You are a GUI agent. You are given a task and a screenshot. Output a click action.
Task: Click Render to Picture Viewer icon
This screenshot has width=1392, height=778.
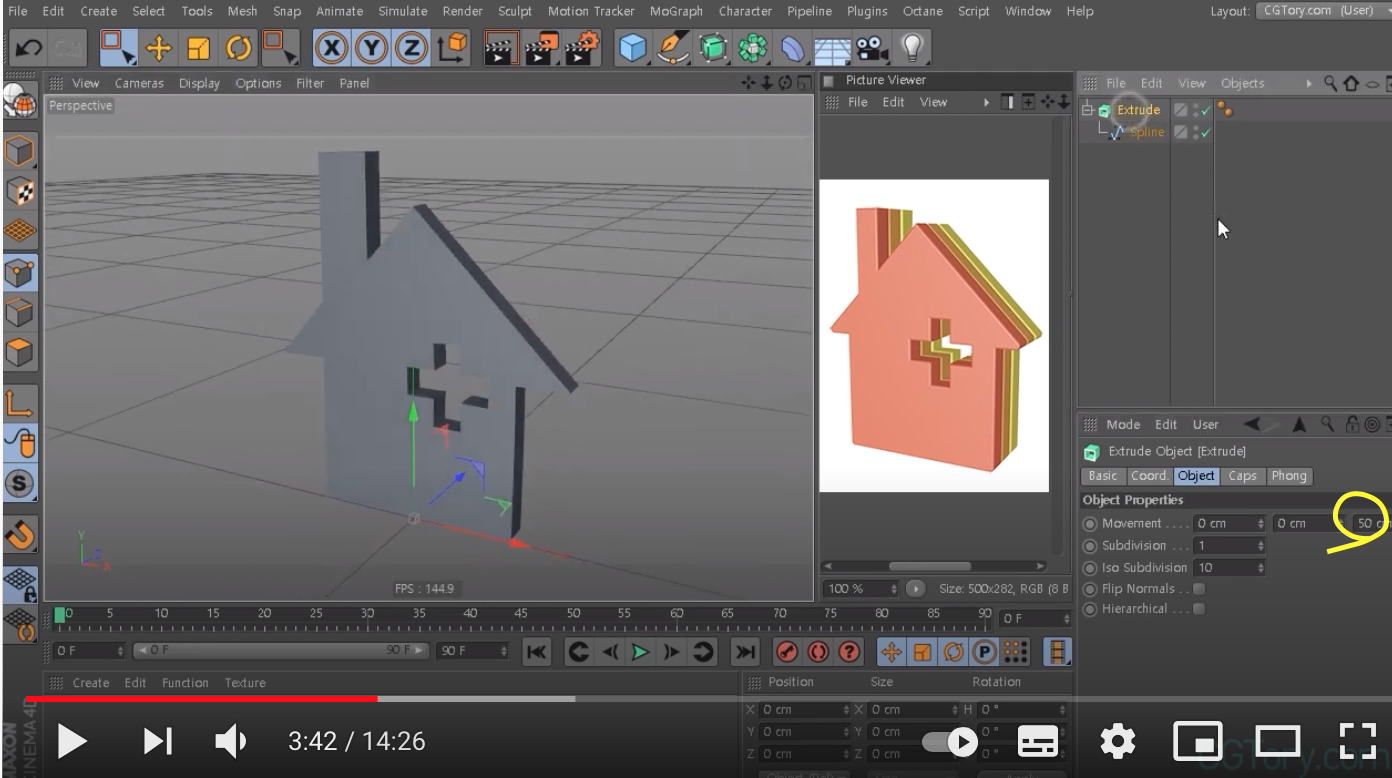(541, 47)
